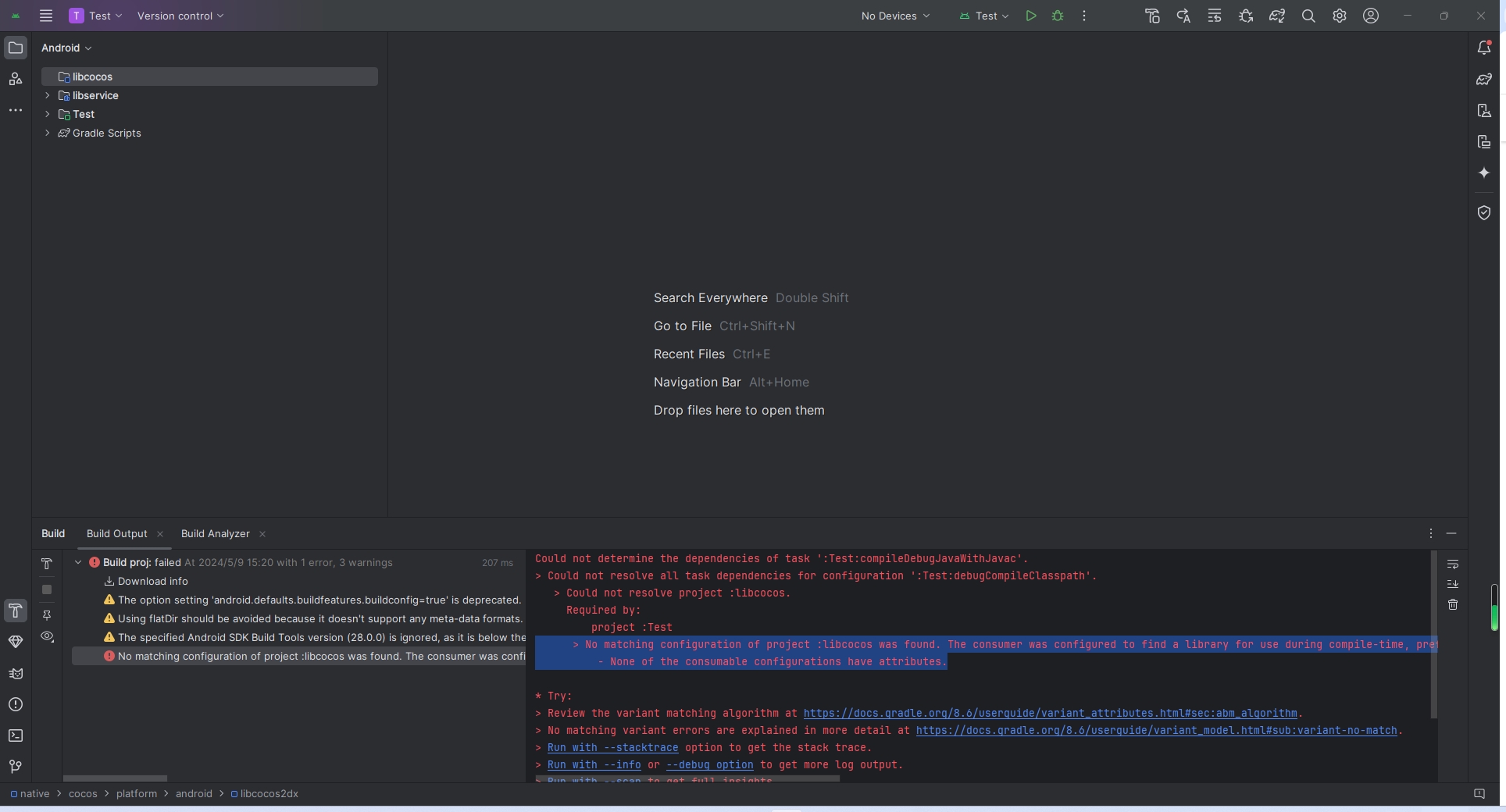Click the hammer icon in the Build panel toolbar

pos(47,564)
